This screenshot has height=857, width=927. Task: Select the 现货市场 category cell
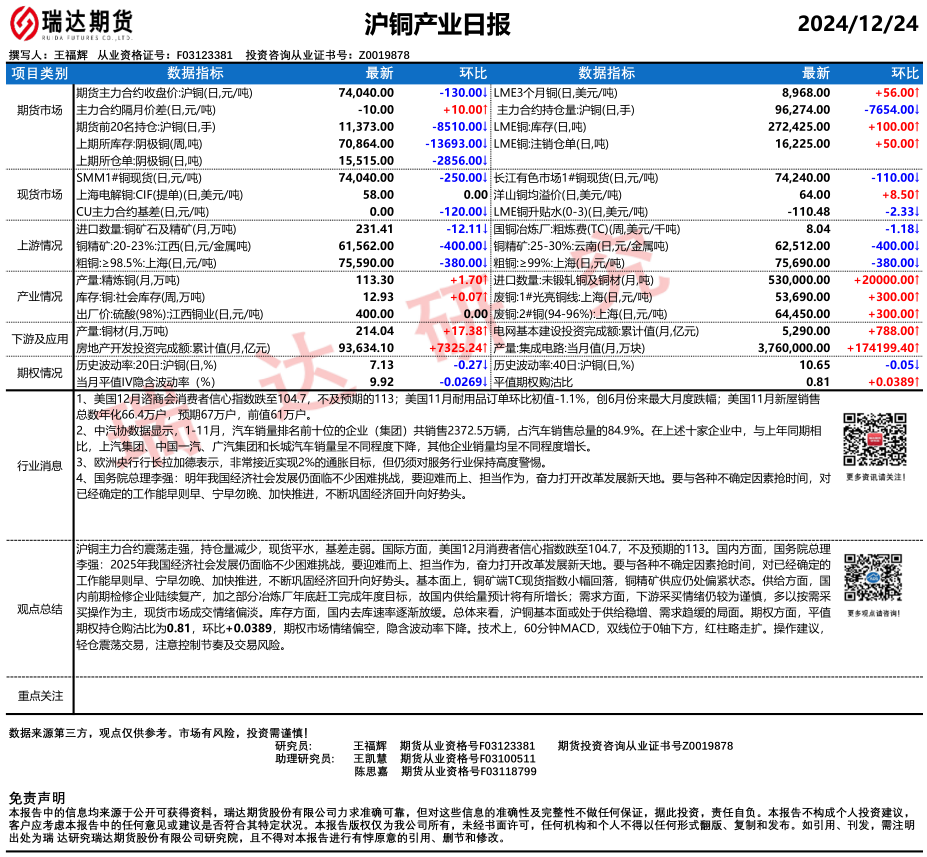(40, 194)
